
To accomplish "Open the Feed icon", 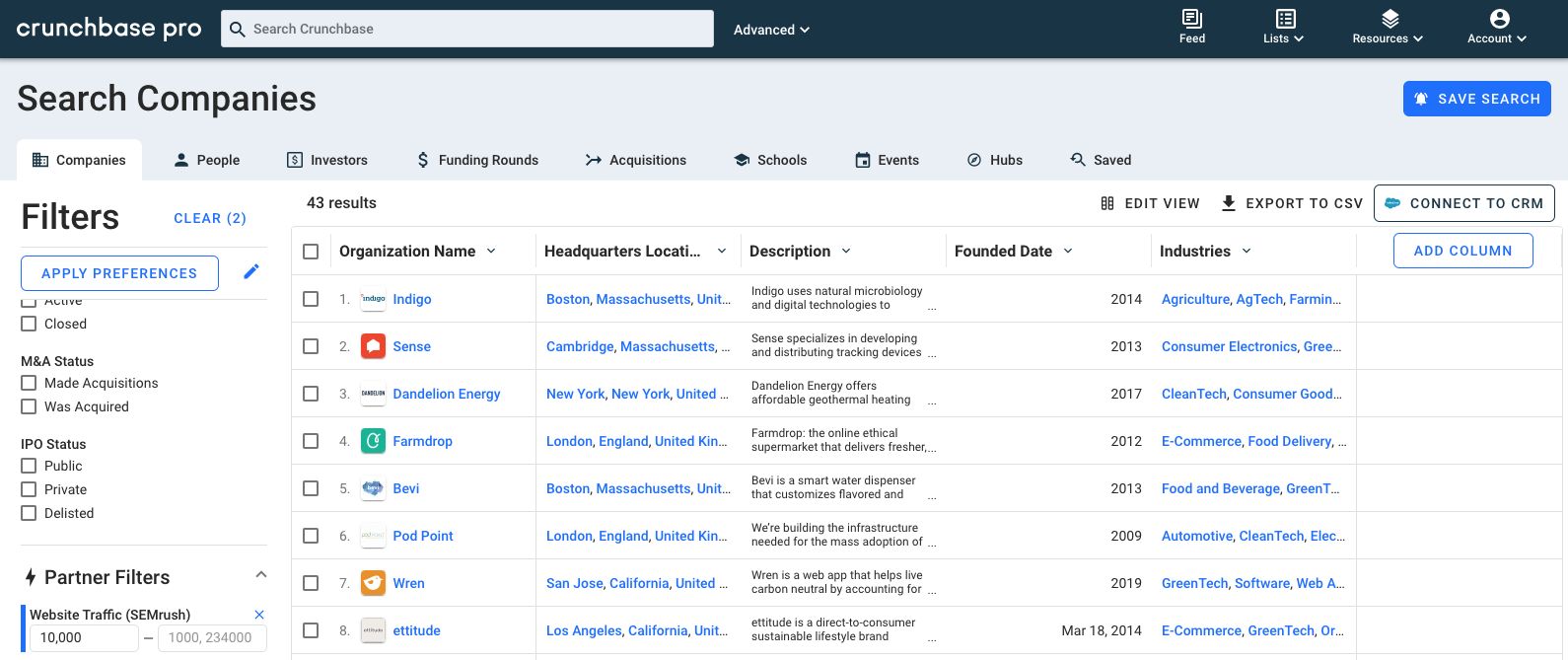I will pyautogui.click(x=1192, y=19).
